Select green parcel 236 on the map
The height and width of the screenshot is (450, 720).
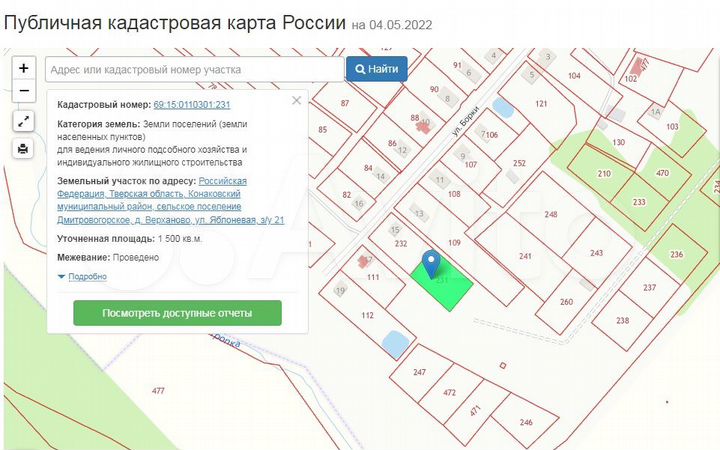676,254
